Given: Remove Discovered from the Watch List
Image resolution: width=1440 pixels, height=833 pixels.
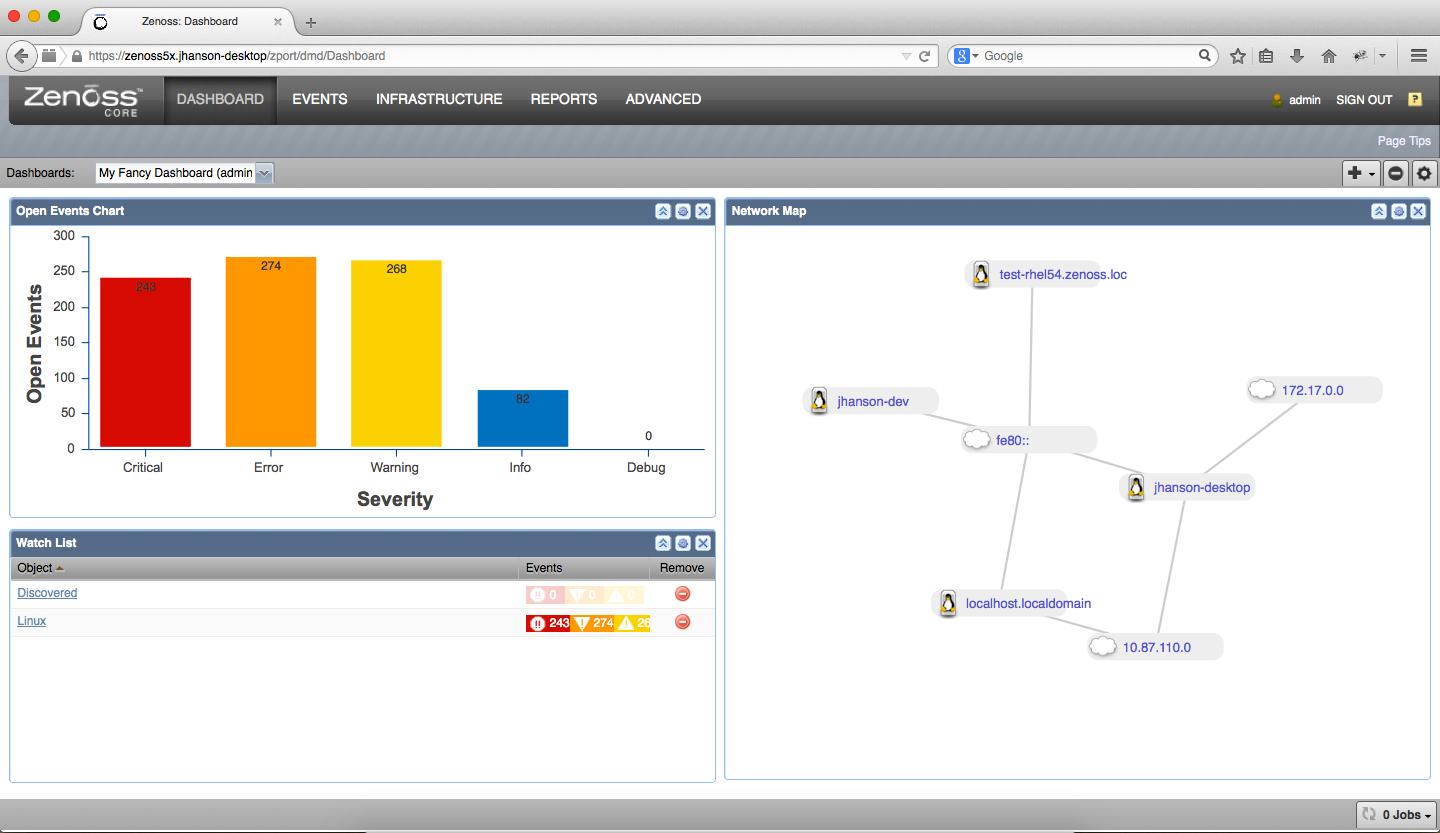Looking at the screenshot, I should 683,594.
